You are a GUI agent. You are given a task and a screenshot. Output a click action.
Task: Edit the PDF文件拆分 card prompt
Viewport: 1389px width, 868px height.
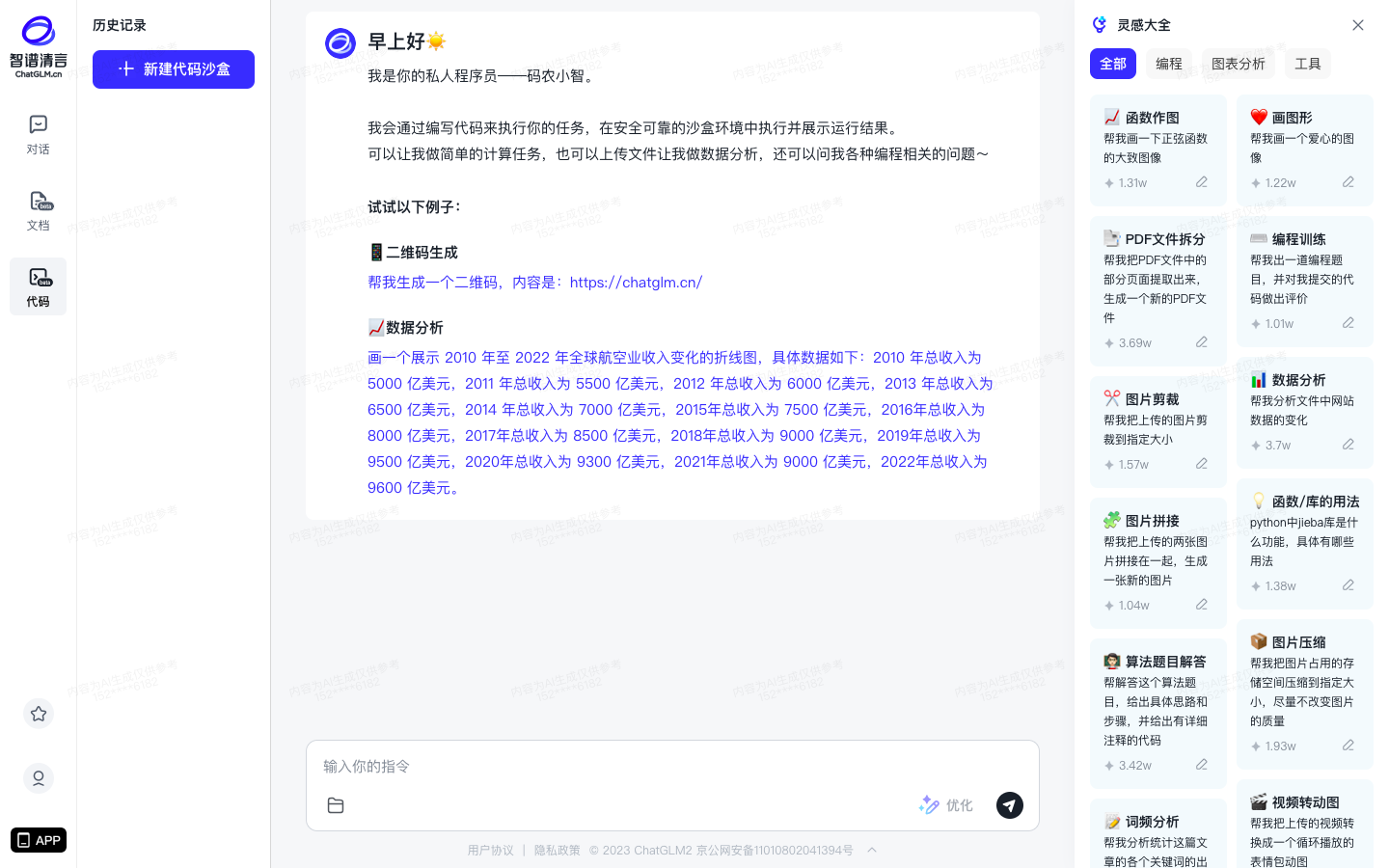[1202, 342]
